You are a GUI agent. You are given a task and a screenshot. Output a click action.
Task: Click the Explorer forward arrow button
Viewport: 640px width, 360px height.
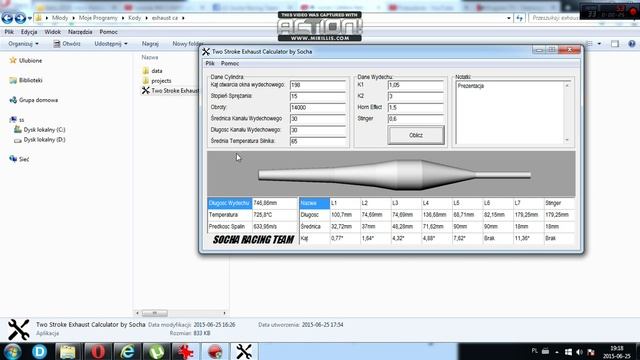pos(20,18)
